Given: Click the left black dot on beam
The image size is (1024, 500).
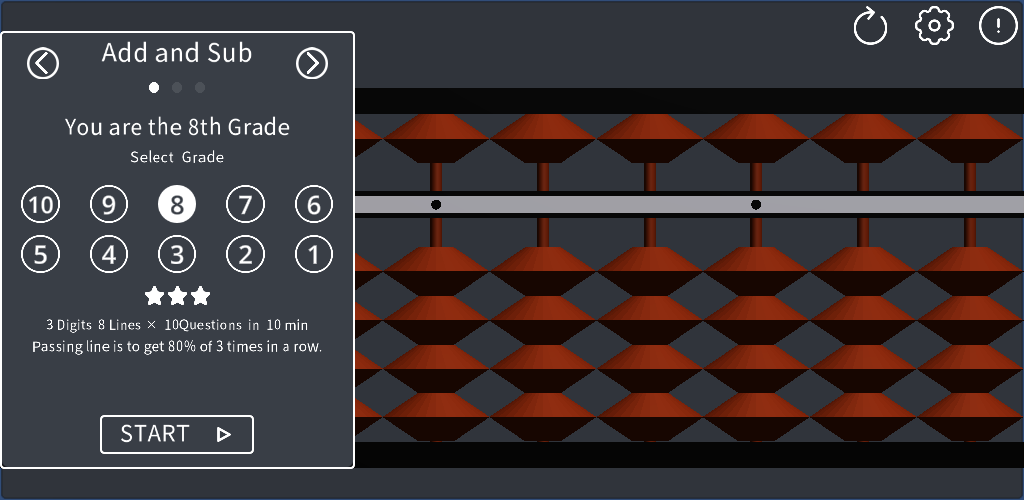Looking at the screenshot, I should click(436, 205).
